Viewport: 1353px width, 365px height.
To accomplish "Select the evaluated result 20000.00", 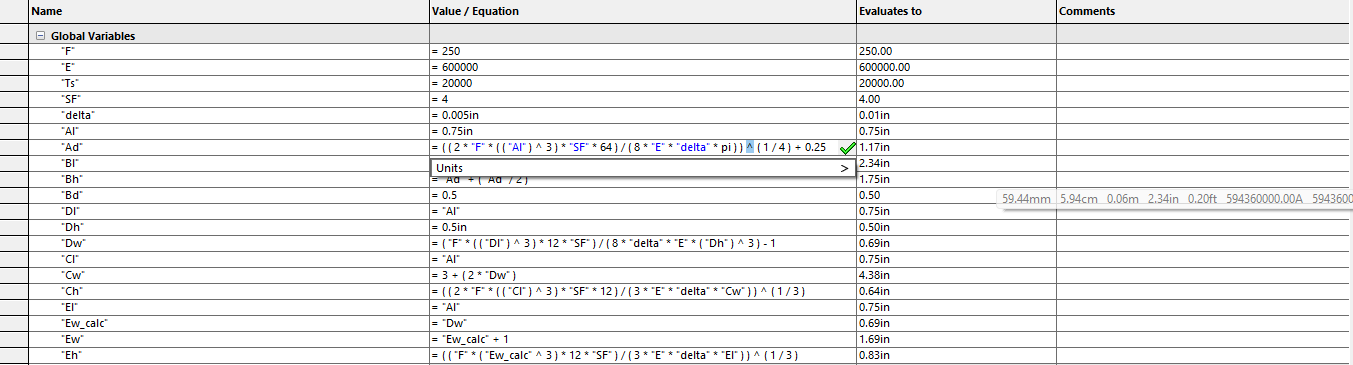I will 956,83.
